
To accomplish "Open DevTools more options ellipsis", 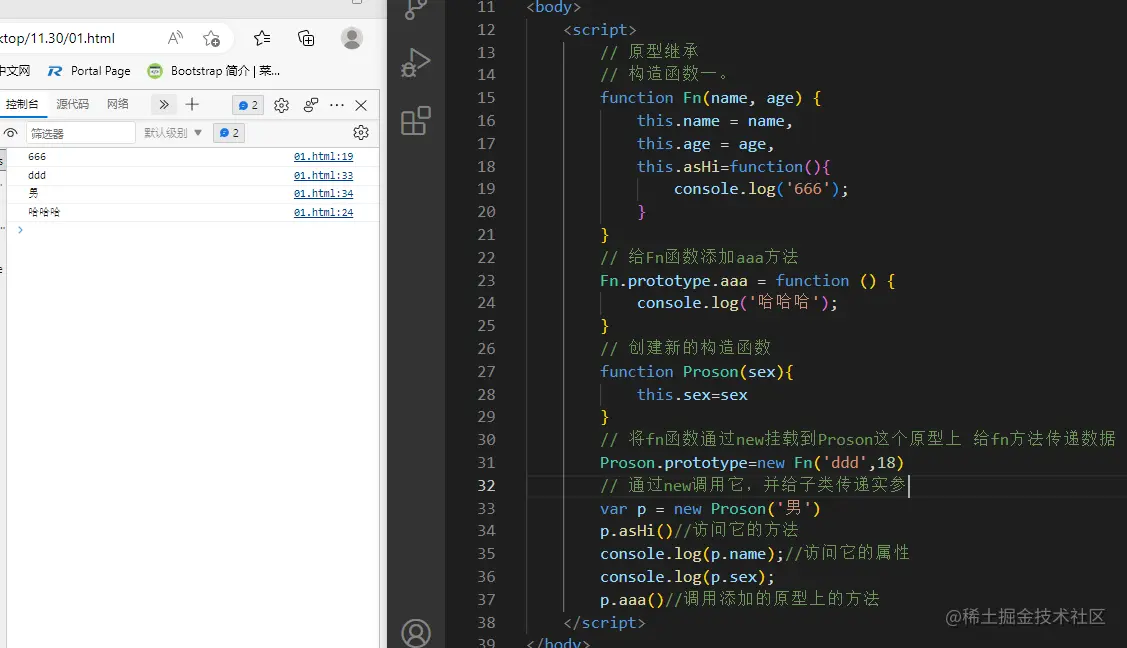I will 336,105.
